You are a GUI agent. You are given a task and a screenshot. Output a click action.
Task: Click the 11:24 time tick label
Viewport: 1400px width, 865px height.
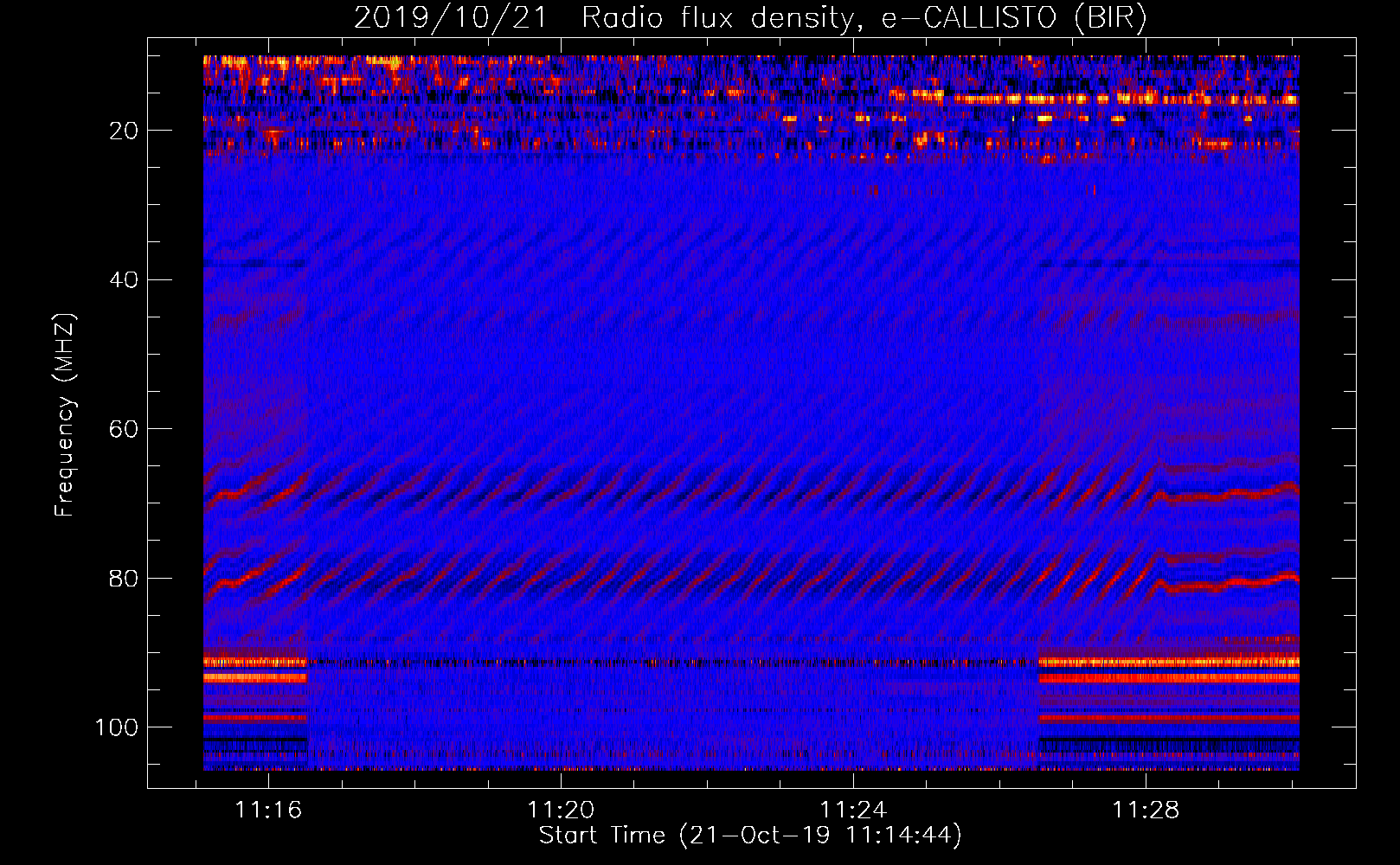click(853, 810)
